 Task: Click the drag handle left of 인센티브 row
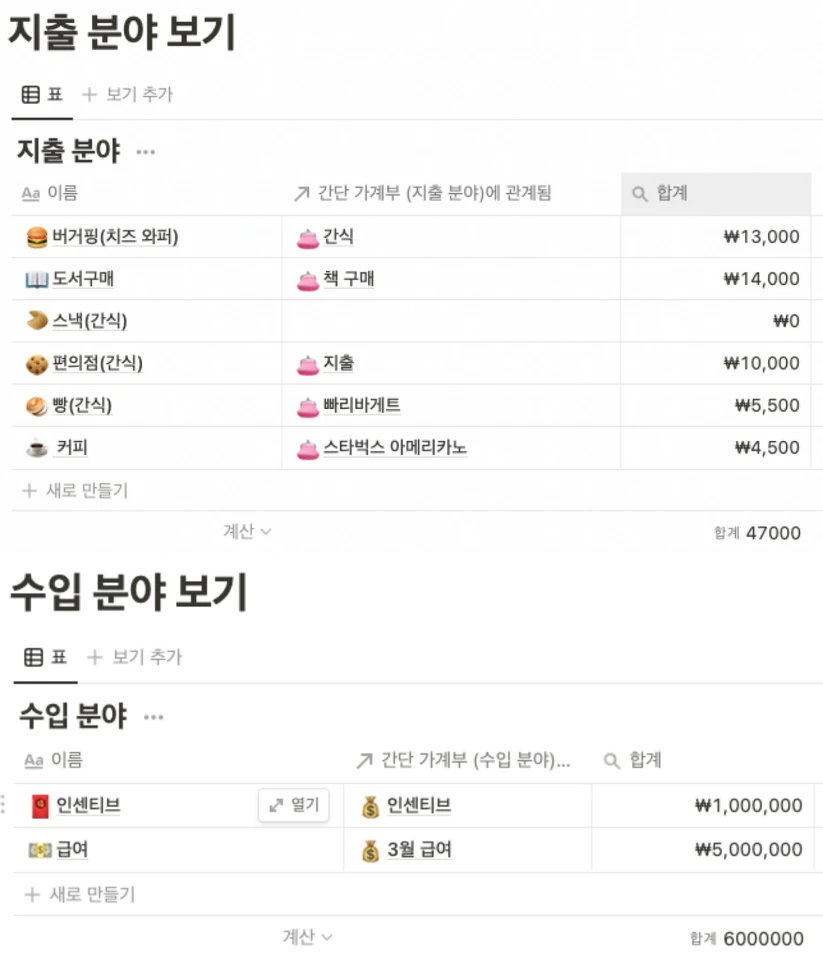pyautogui.click(x=4, y=804)
